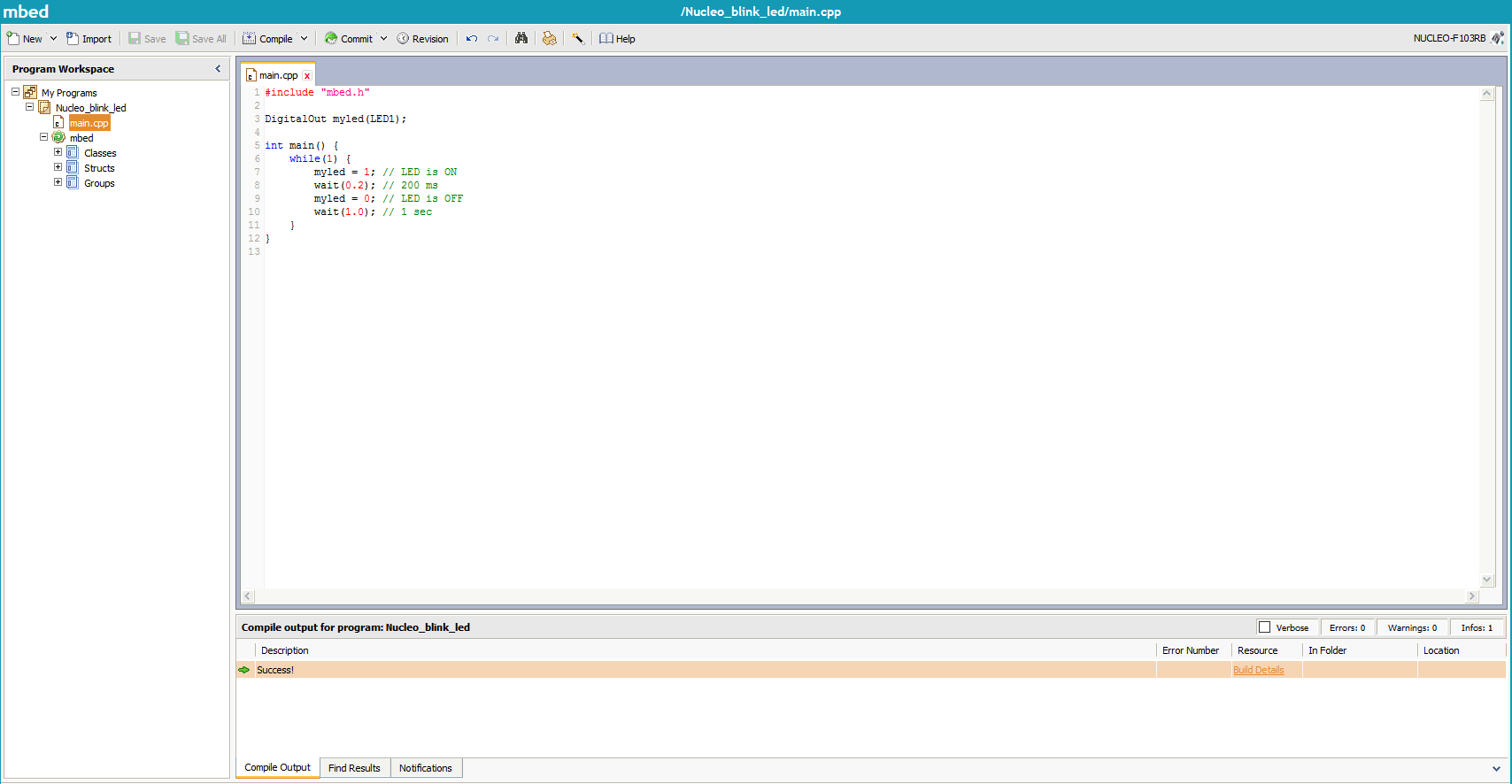Toggle Infos: 1 filter
The width and height of the screenshot is (1512, 784).
1477,627
